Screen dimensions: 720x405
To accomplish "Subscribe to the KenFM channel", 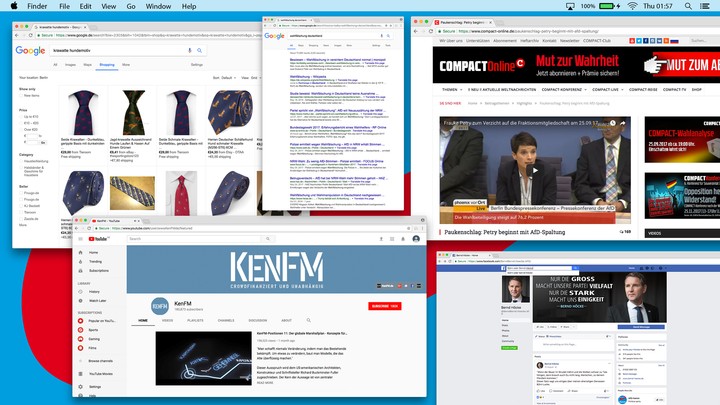I will (385, 306).
